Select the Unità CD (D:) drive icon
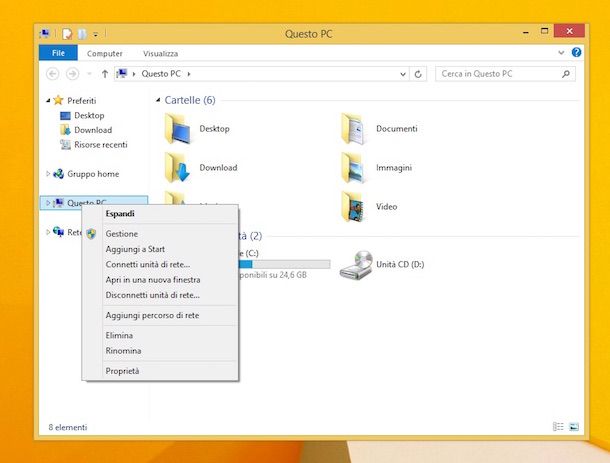 [x=356, y=265]
